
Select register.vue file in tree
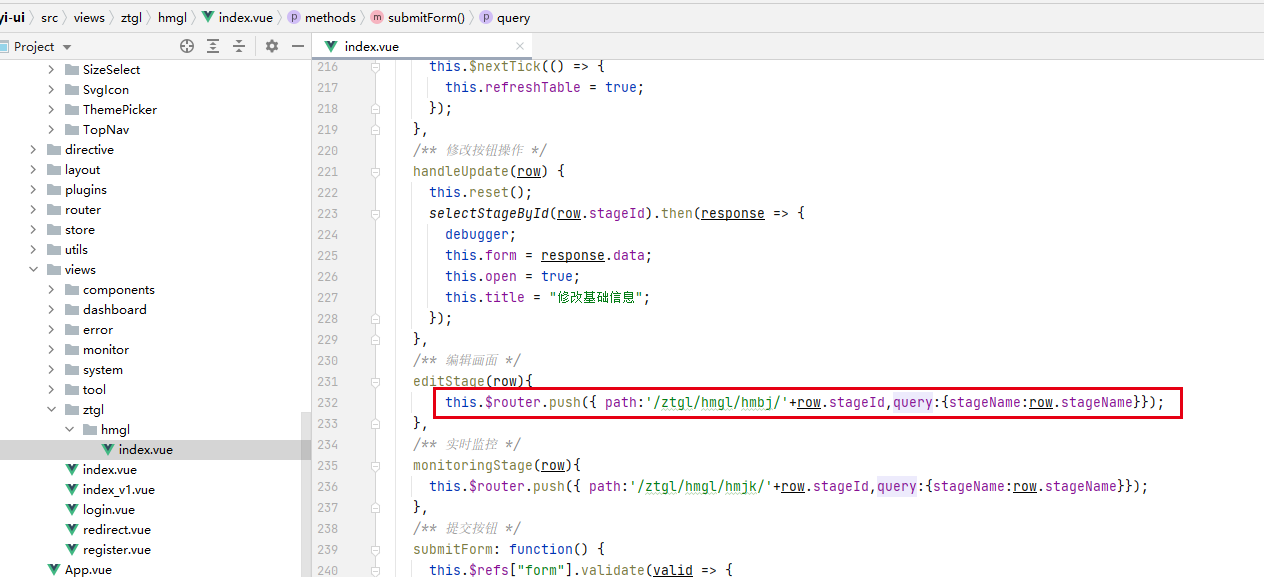[x=116, y=550]
